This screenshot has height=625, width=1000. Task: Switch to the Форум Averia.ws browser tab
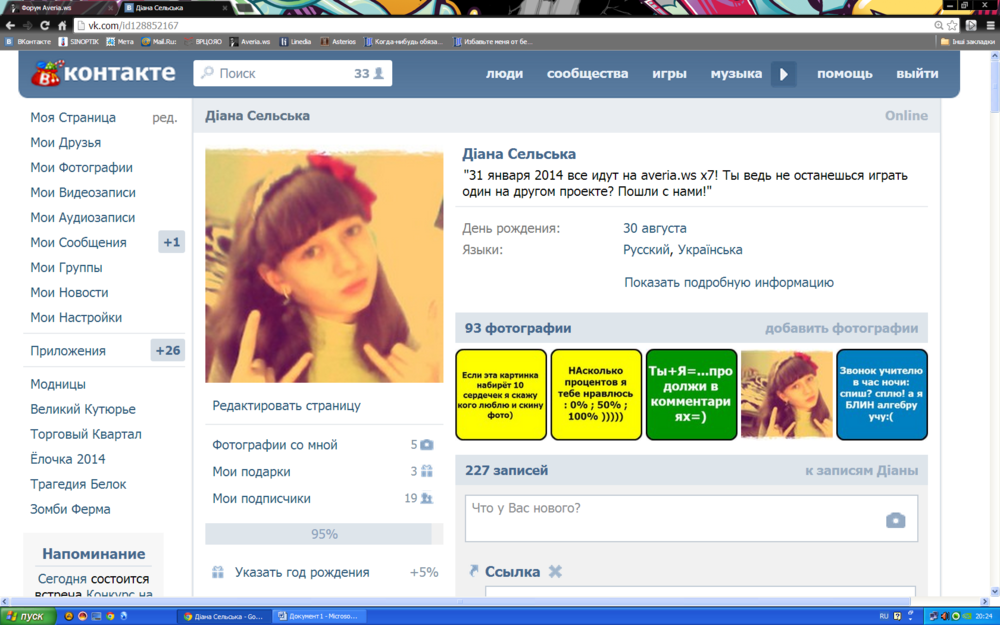pyautogui.click(x=45, y=6)
